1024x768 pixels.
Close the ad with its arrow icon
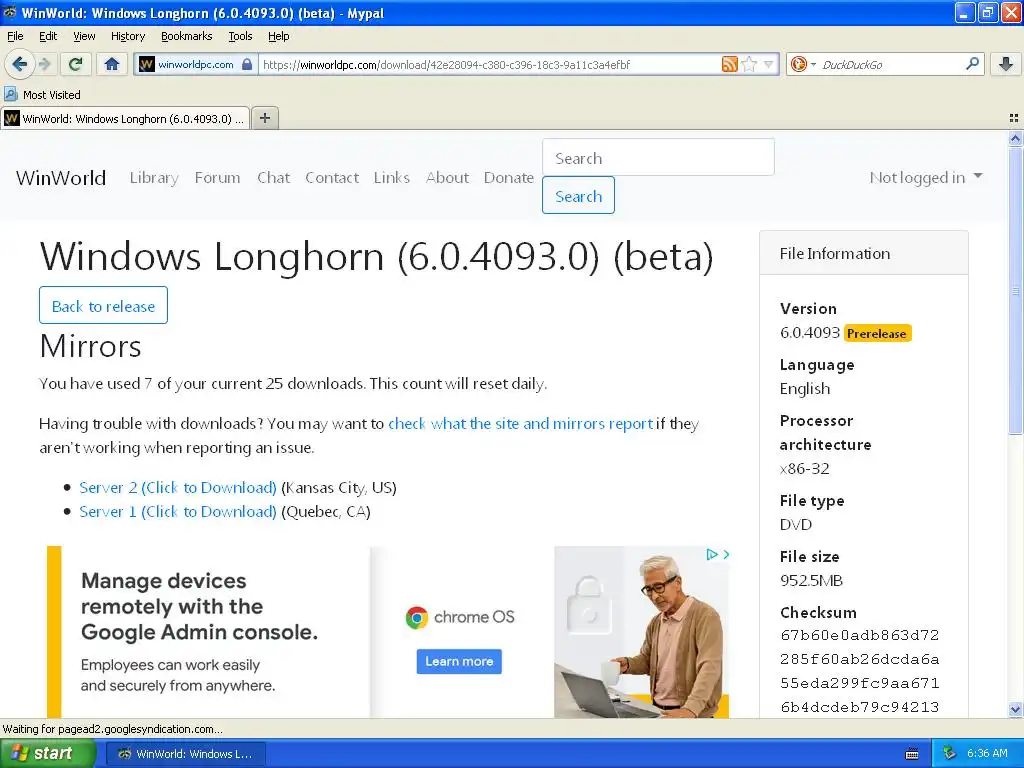[726, 554]
